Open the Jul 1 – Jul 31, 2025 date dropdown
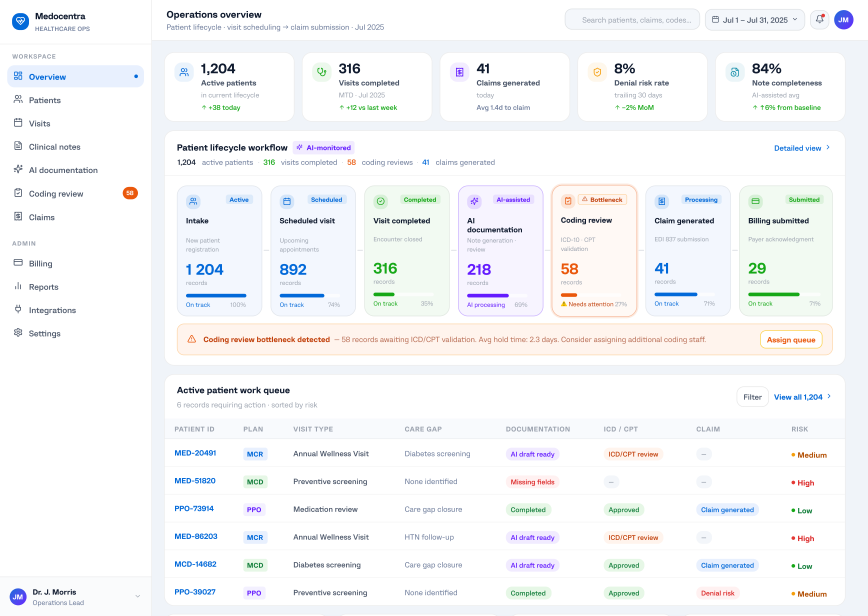The image size is (868, 616). pos(755,20)
